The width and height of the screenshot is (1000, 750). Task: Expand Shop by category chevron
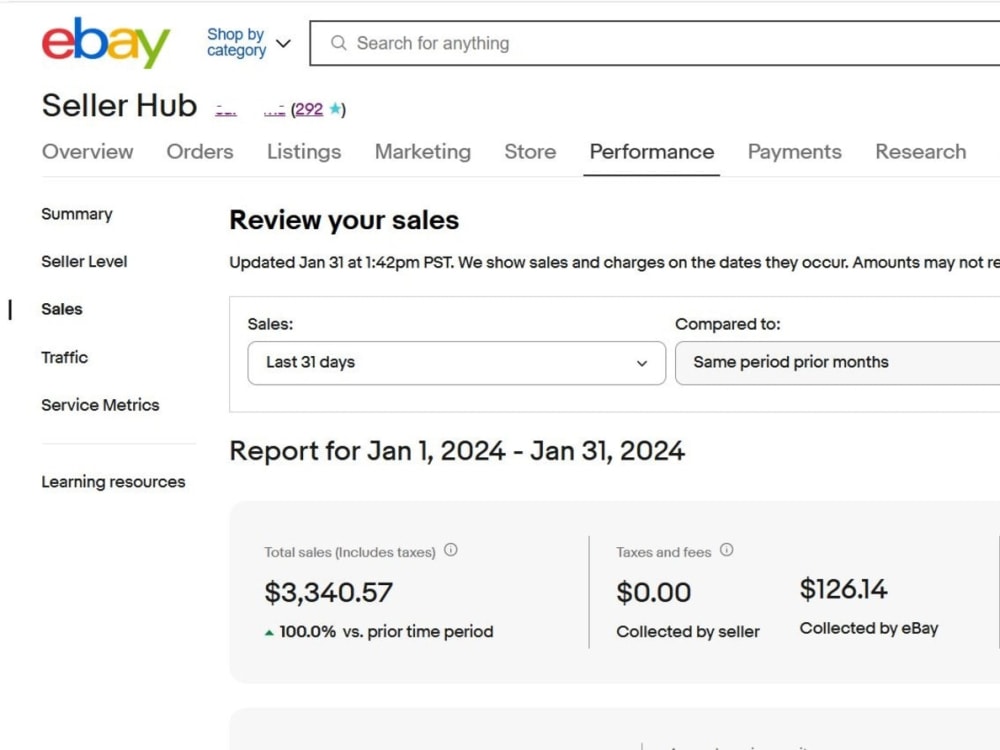click(x=283, y=43)
